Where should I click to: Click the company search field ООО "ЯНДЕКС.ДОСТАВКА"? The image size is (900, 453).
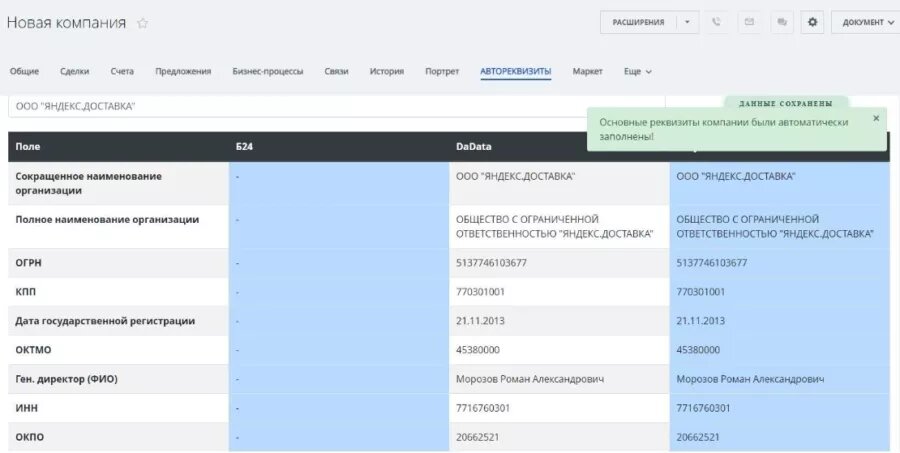[x=336, y=107]
